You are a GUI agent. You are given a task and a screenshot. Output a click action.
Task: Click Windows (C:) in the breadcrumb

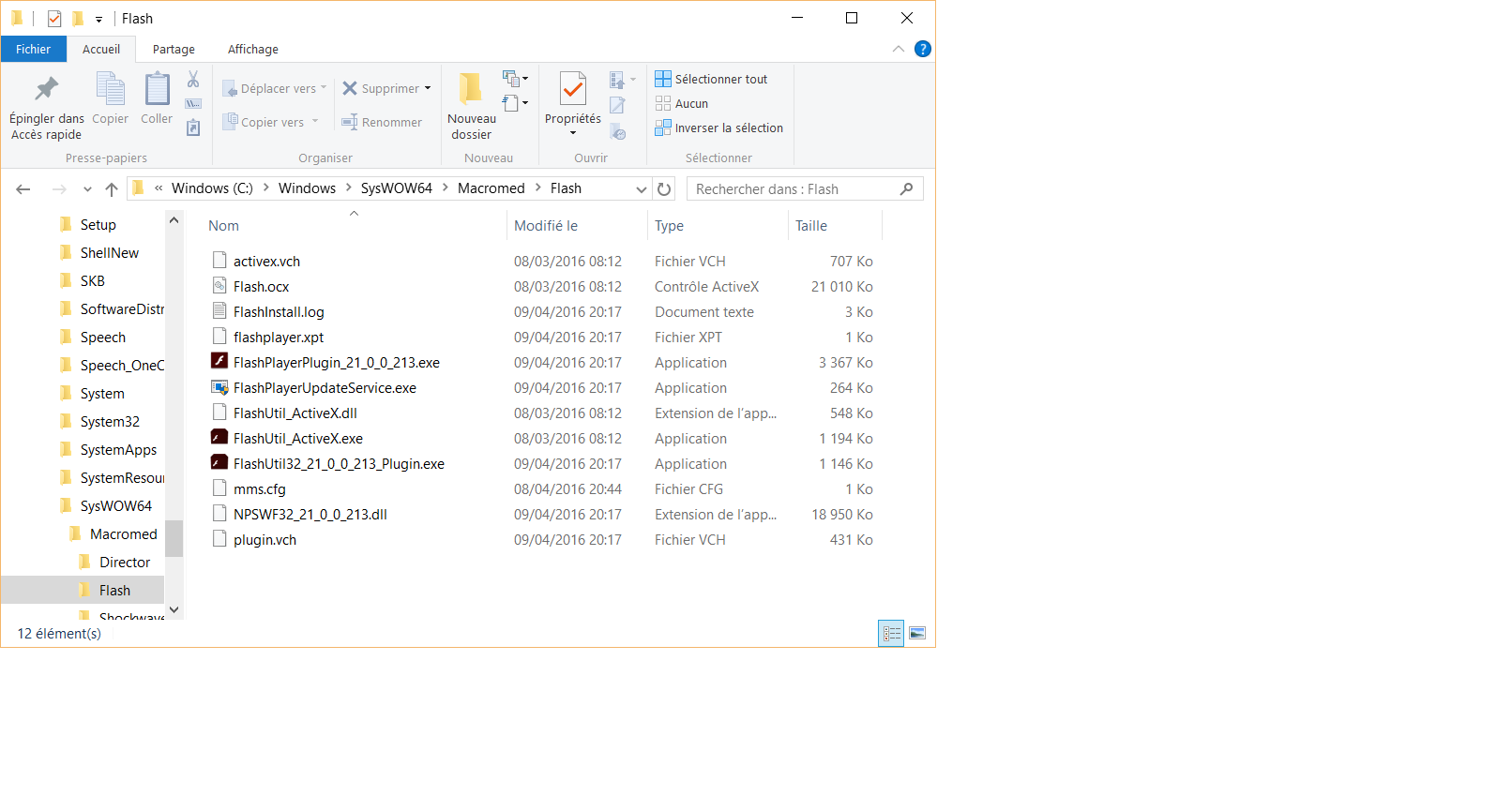[212, 188]
